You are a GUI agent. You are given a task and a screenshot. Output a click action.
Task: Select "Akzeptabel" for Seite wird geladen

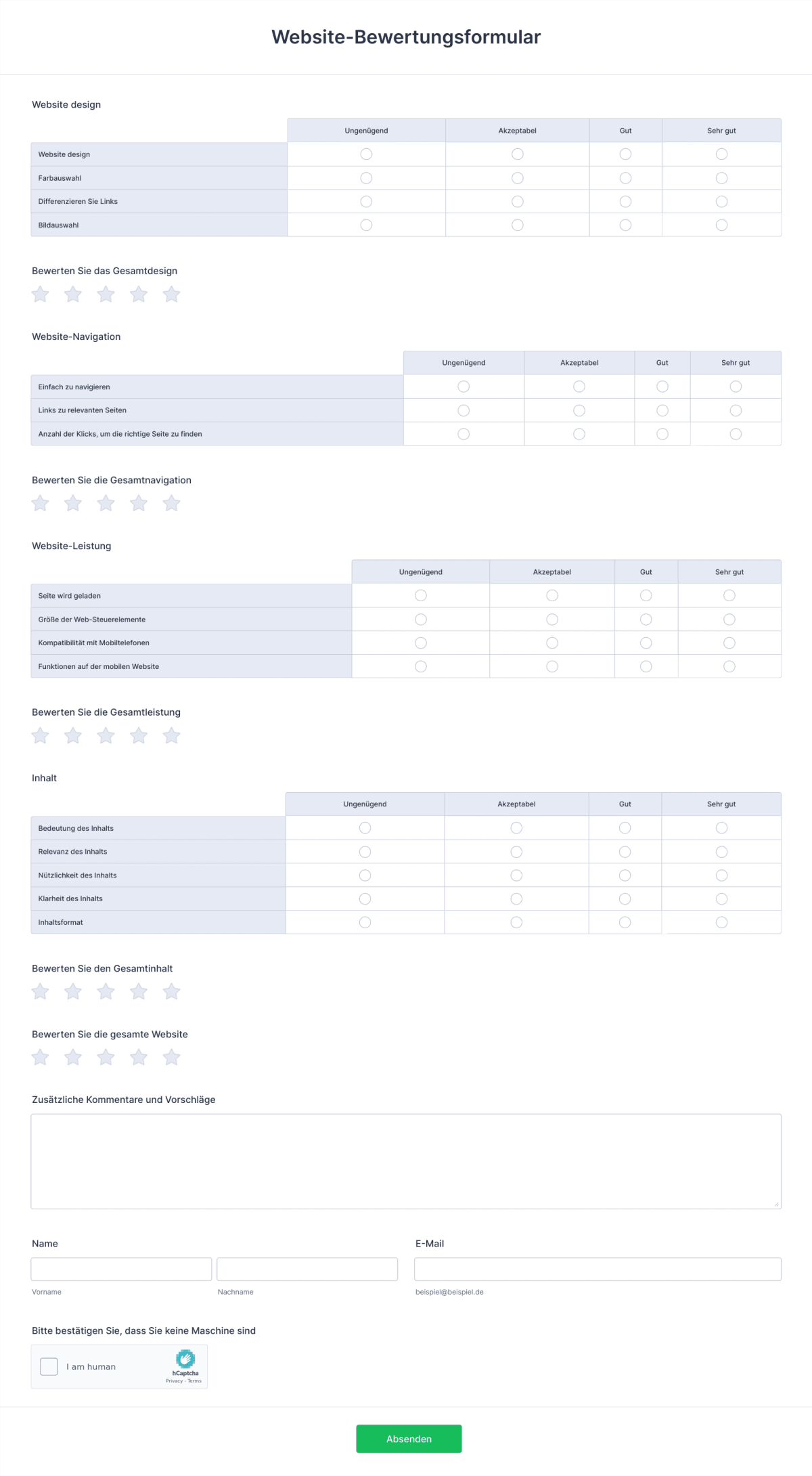pos(551,595)
